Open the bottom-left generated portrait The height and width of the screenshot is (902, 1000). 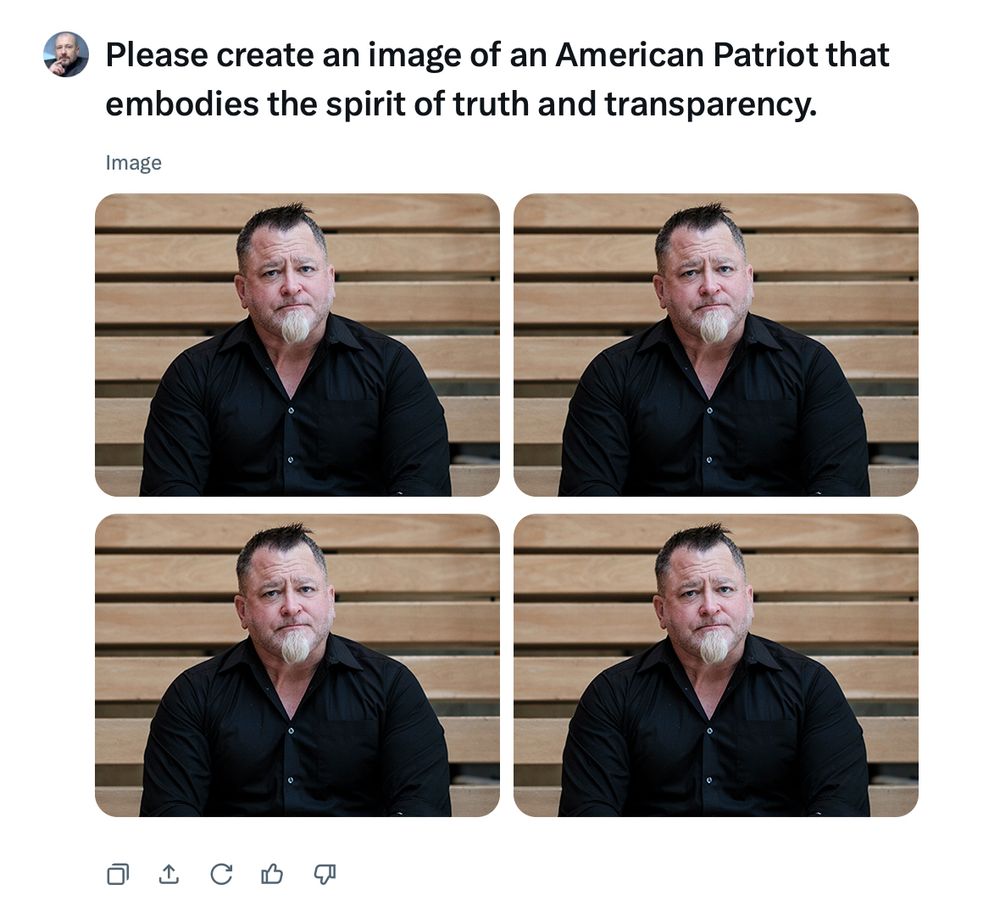[297, 665]
